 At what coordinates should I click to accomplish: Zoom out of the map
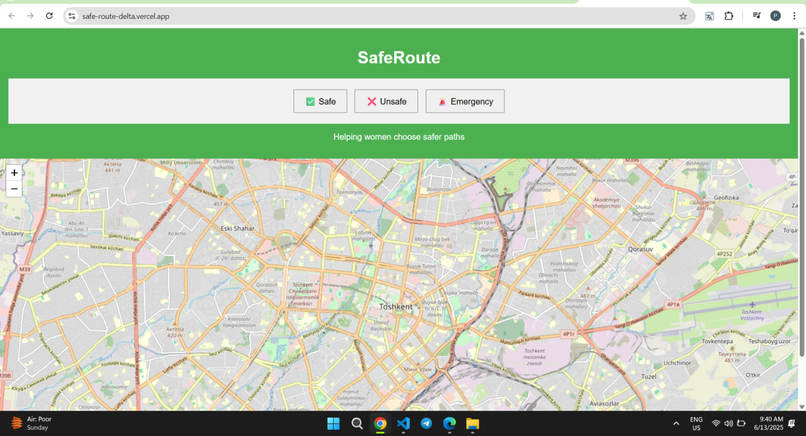pos(14,189)
